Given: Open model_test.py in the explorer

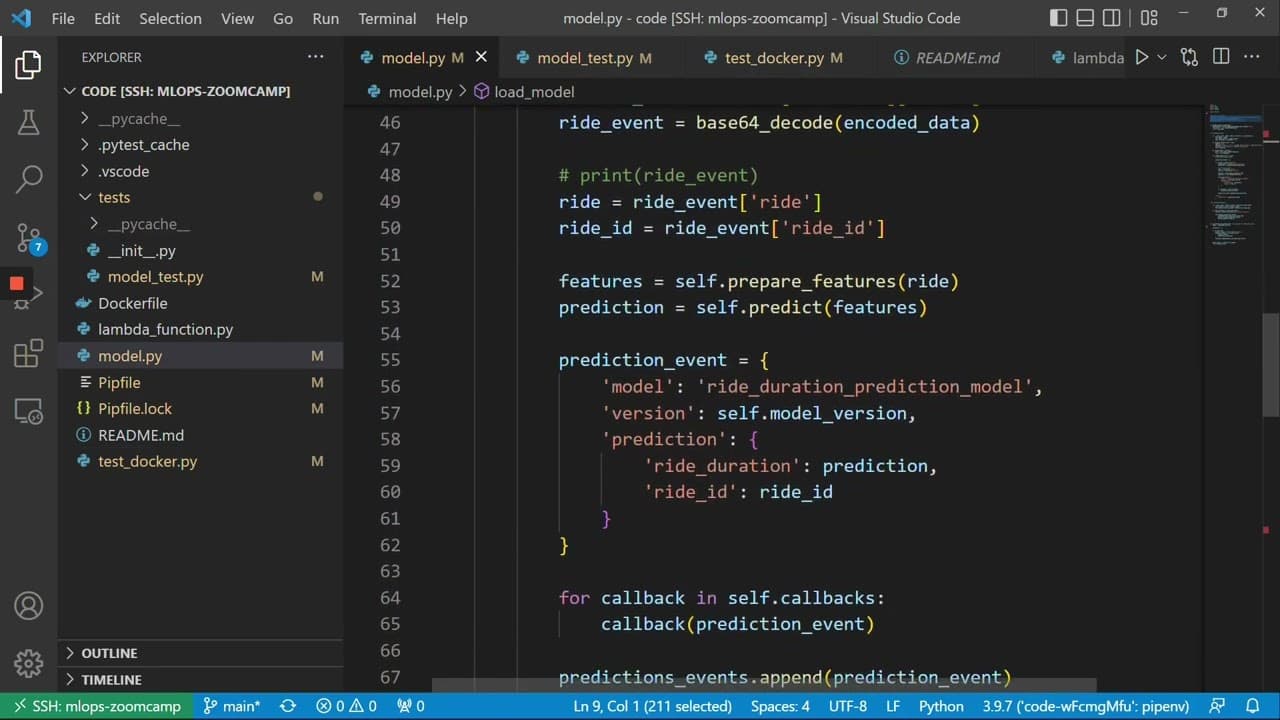Looking at the screenshot, I should coord(155,277).
